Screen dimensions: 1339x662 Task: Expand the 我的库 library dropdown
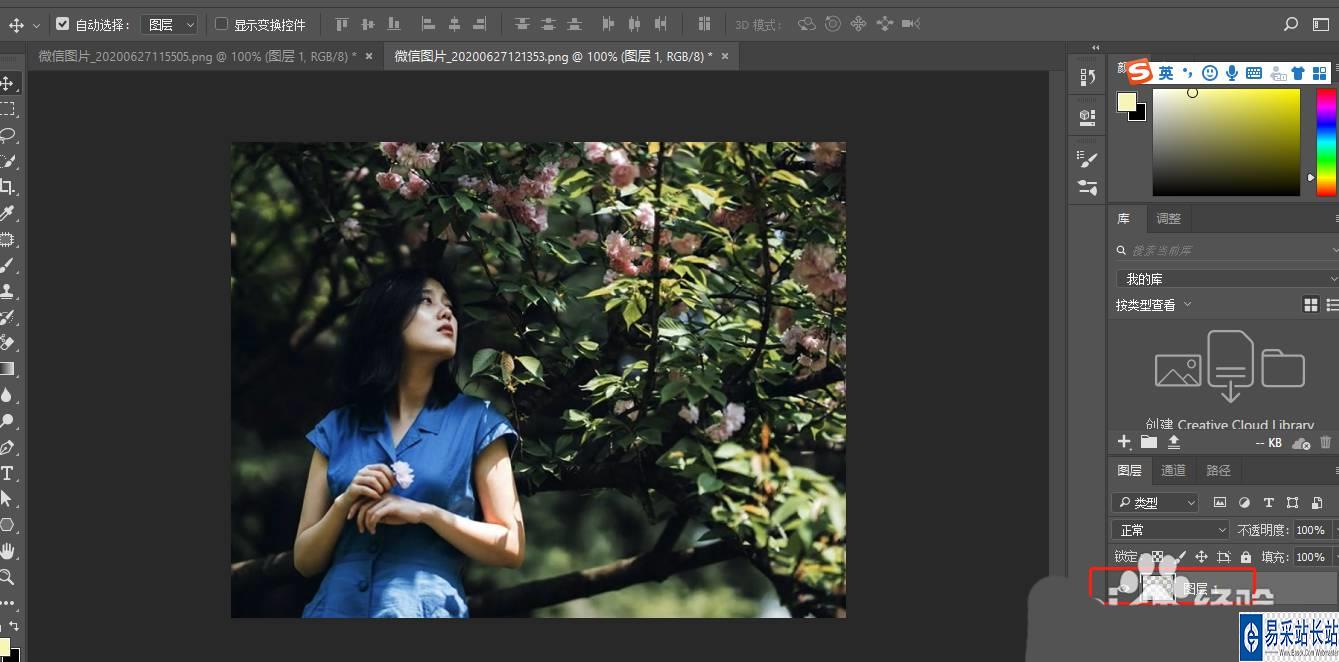point(1226,279)
